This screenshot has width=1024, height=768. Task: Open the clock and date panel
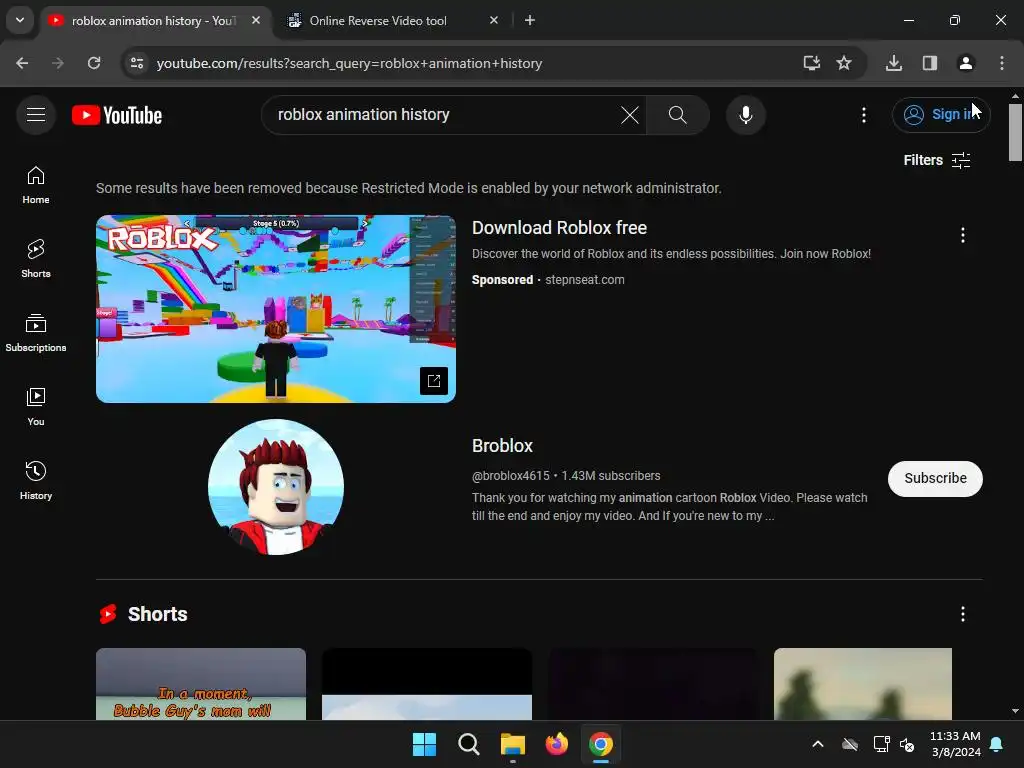pyautogui.click(x=955, y=744)
